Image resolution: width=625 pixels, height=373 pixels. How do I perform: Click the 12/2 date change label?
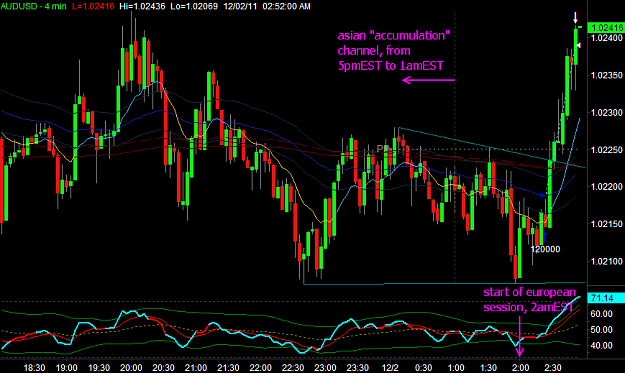(390, 367)
